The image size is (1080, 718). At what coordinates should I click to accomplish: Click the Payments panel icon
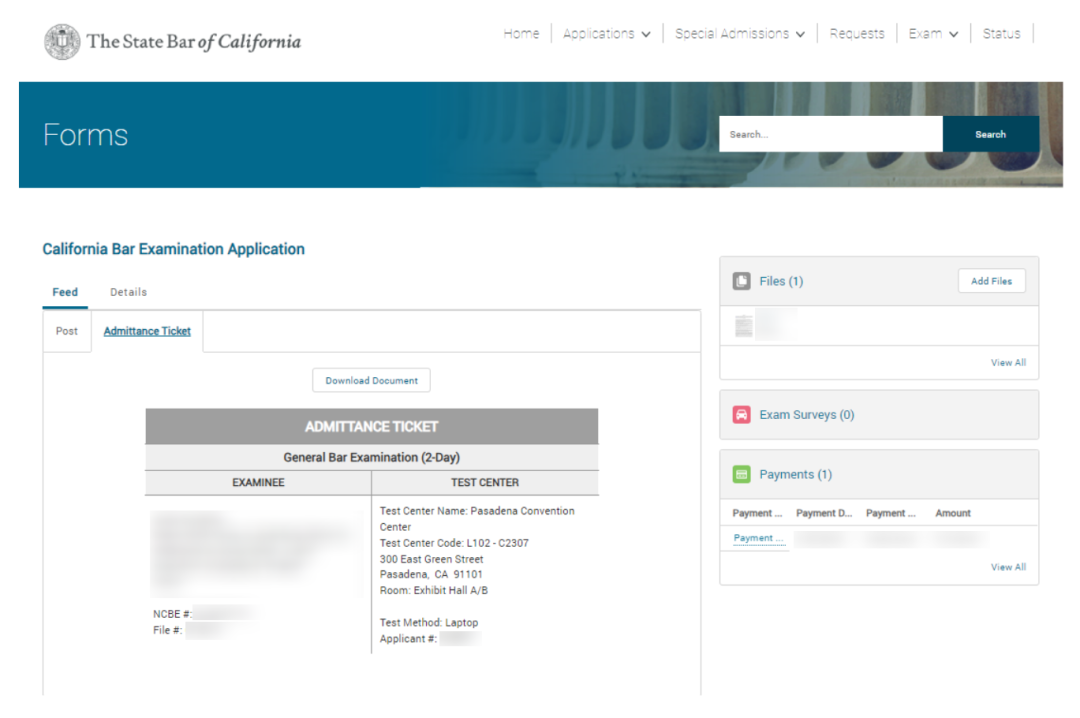click(x=742, y=475)
